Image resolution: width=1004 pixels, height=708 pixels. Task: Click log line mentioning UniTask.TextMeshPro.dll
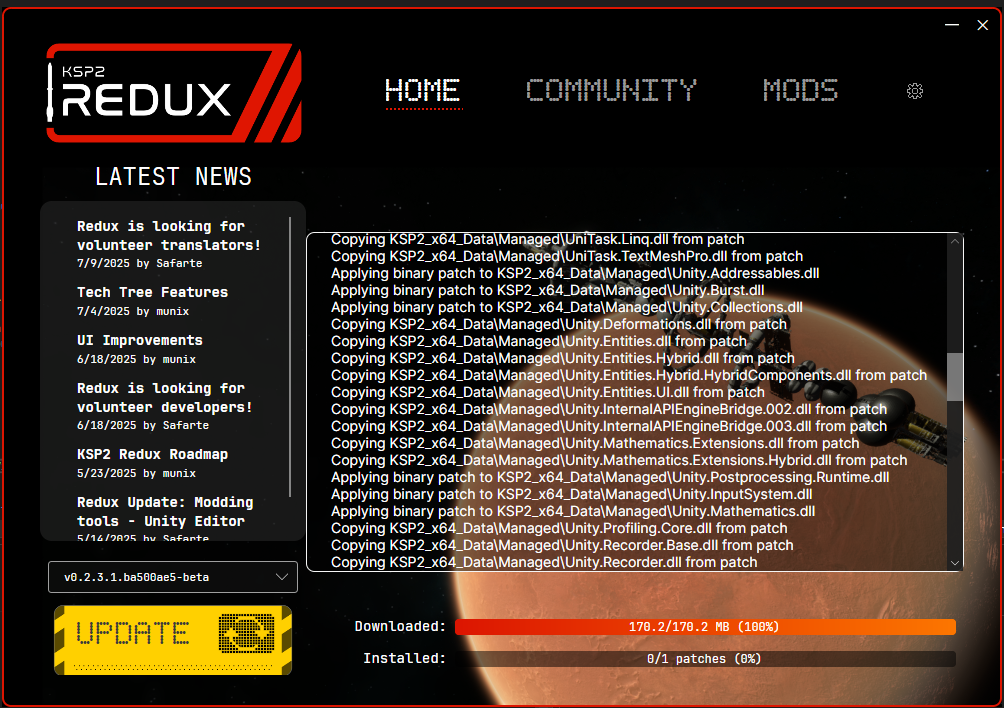pyautogui.click(x=567, y=256)
